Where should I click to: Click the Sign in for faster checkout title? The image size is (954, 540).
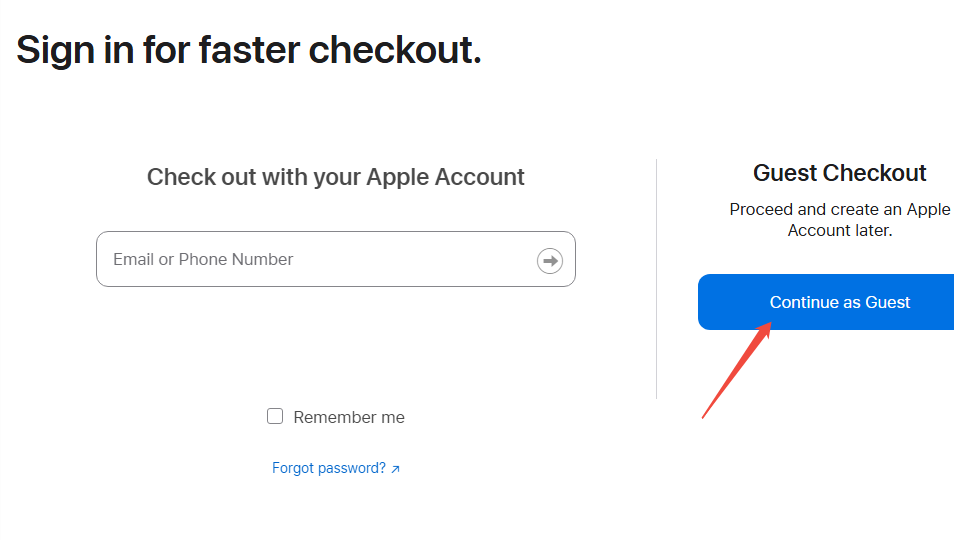pyautogui.click(x=249, y=49)
